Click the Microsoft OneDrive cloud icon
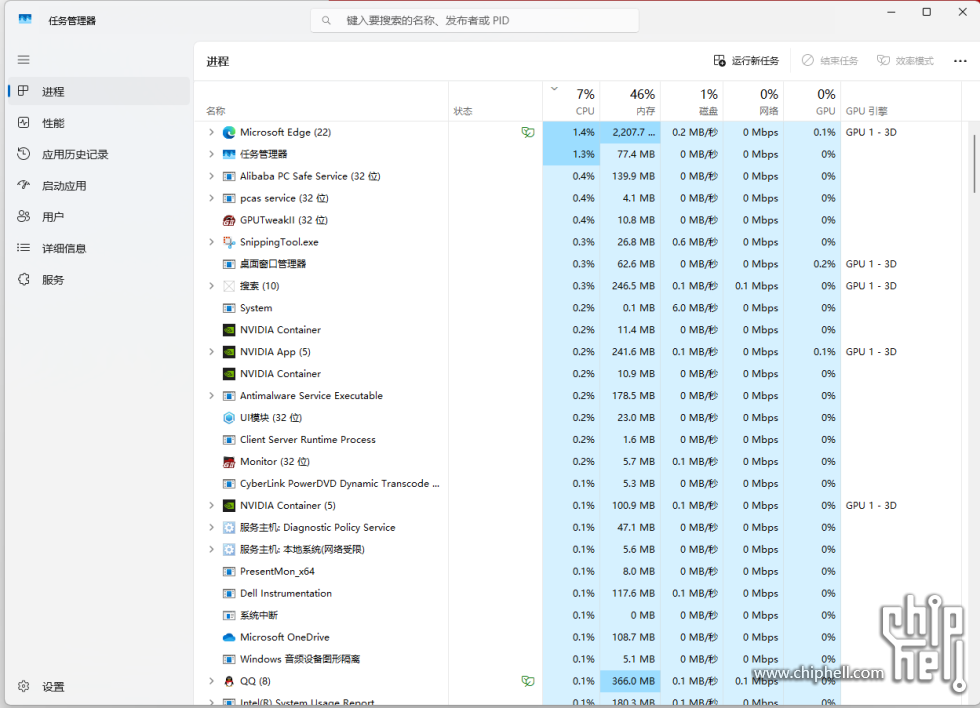Image resolution: width=980 pixels, height=708 pixels. (x=229, y=637)
